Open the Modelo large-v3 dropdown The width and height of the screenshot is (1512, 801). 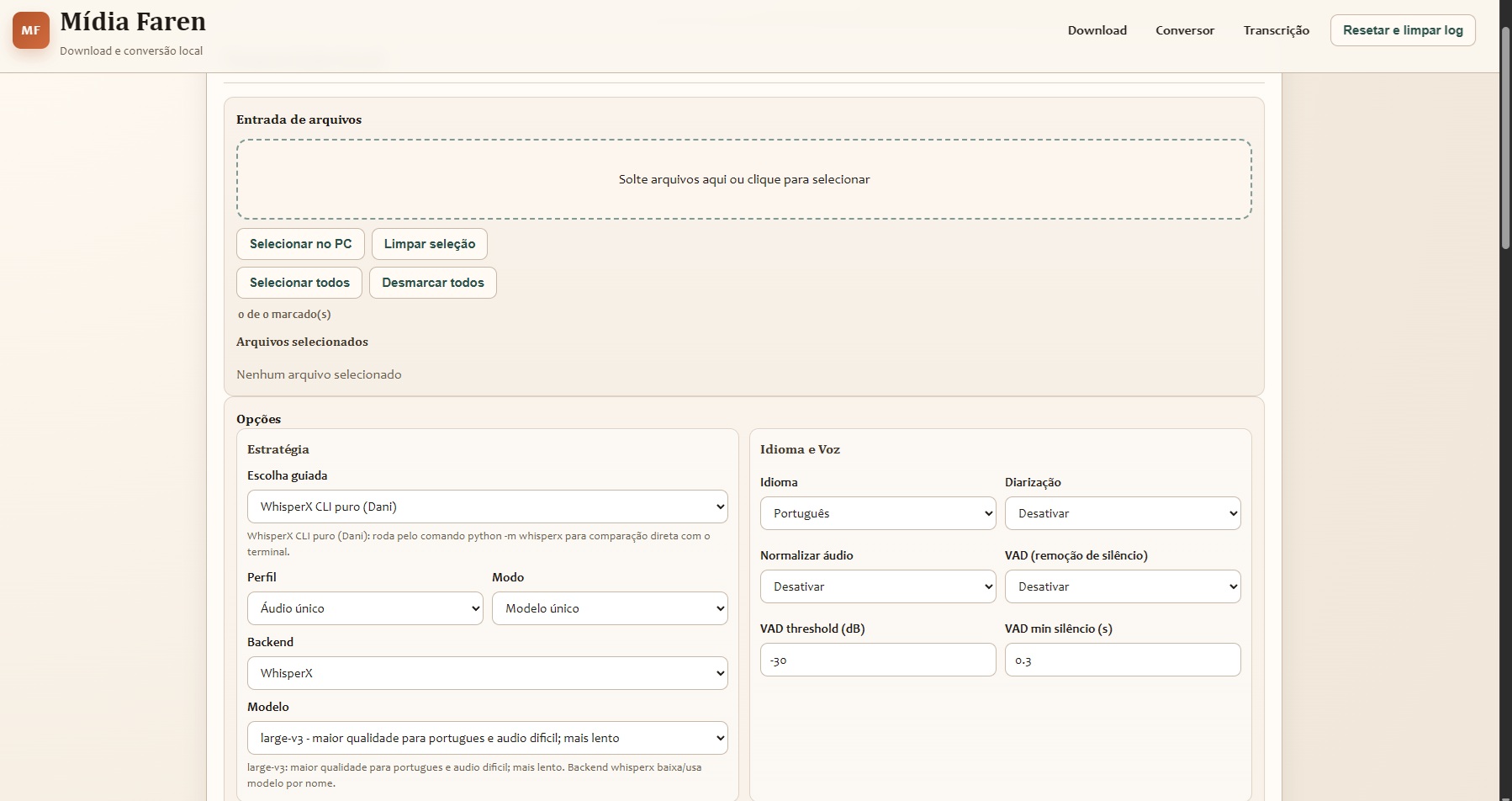[487, 738]
